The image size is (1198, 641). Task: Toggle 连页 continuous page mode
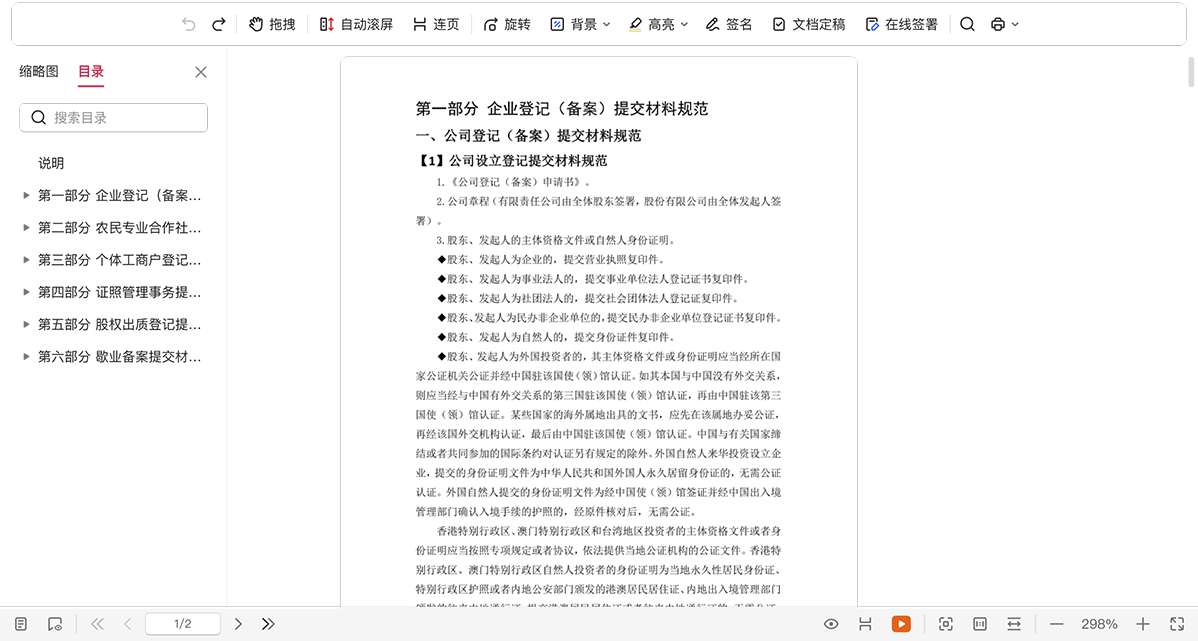[x=435, y=24]
